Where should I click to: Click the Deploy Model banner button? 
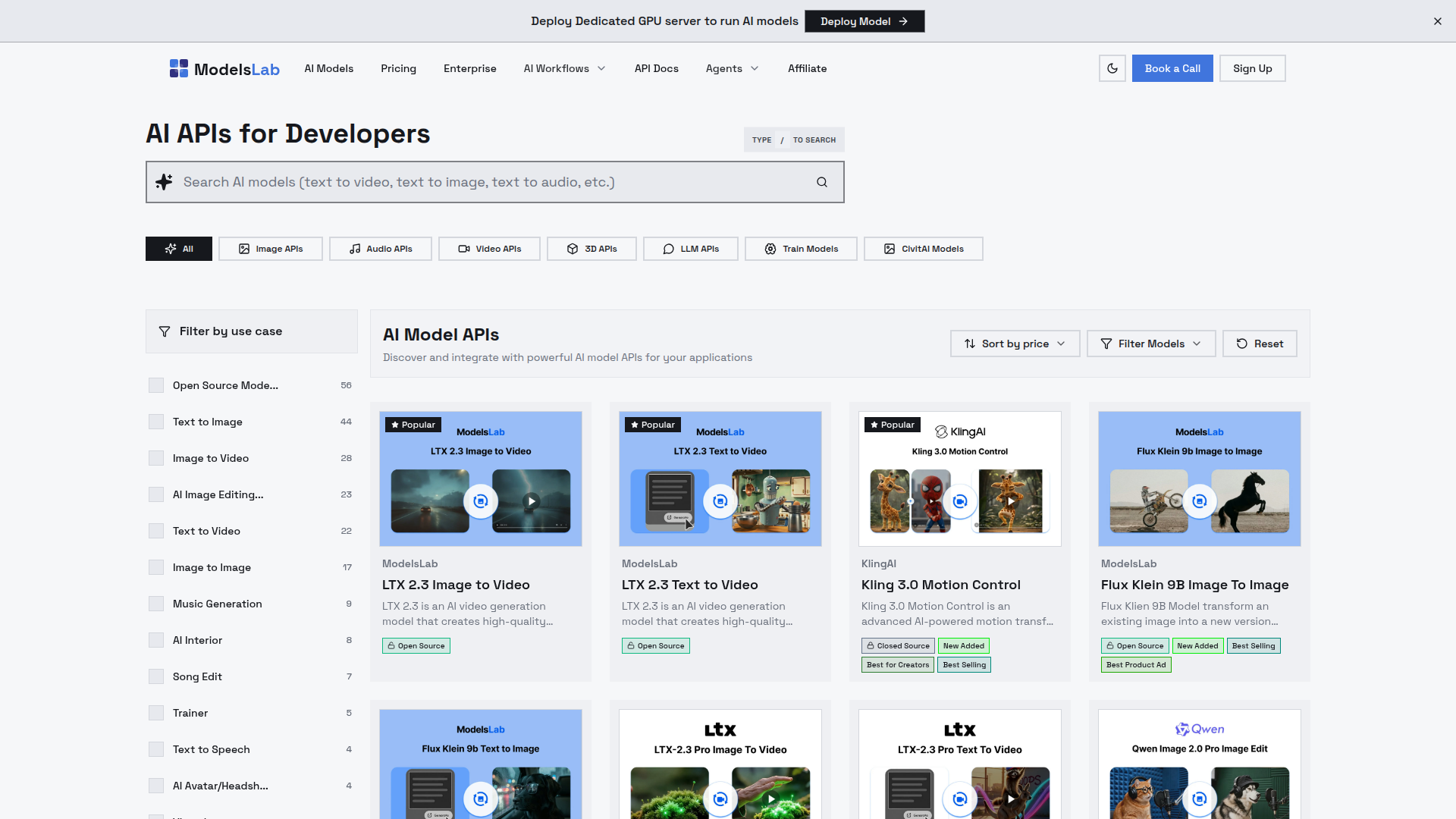pyautogui.click(x=864, y=21)
